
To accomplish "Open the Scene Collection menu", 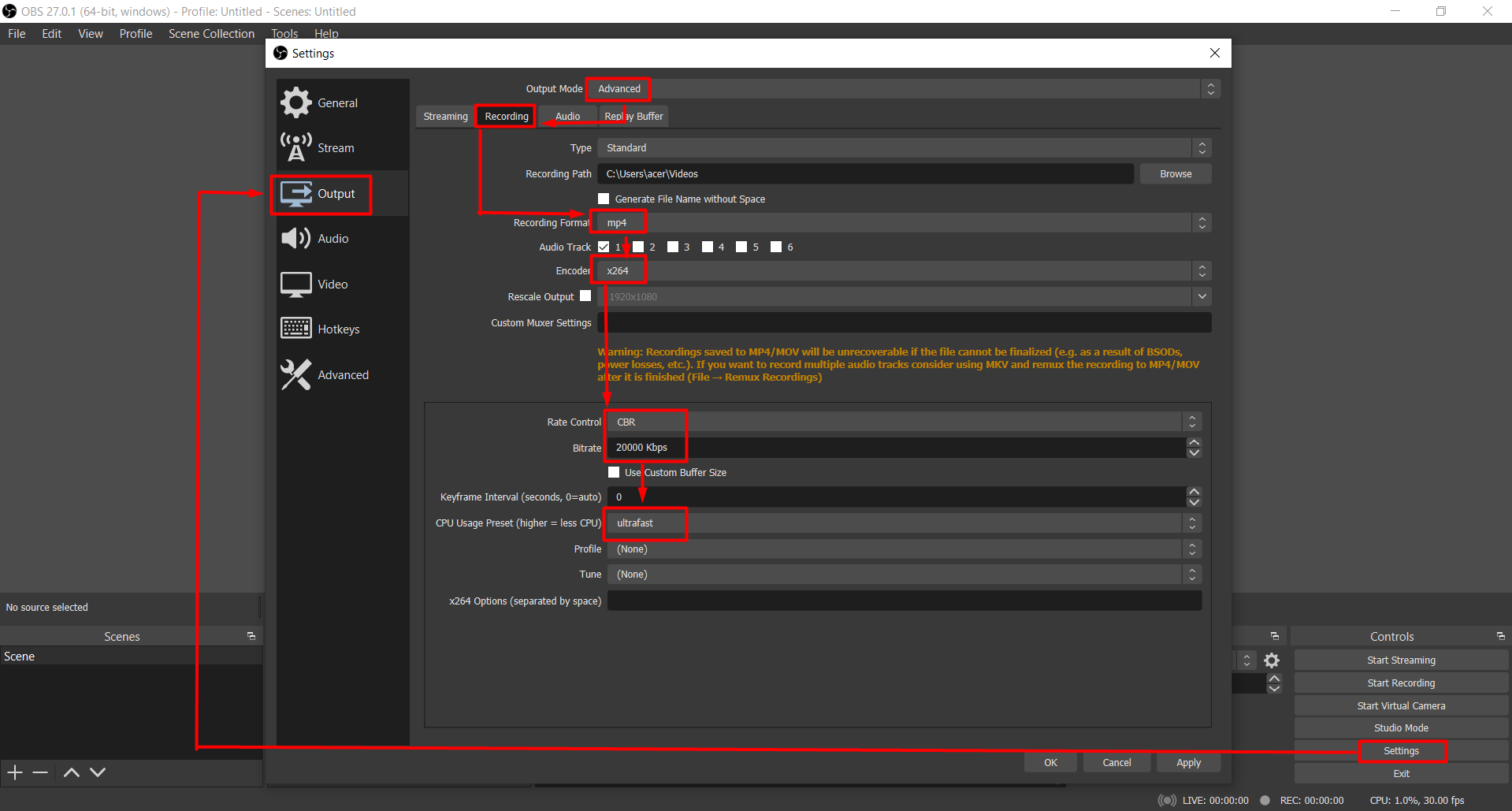I will coord(211,33).
